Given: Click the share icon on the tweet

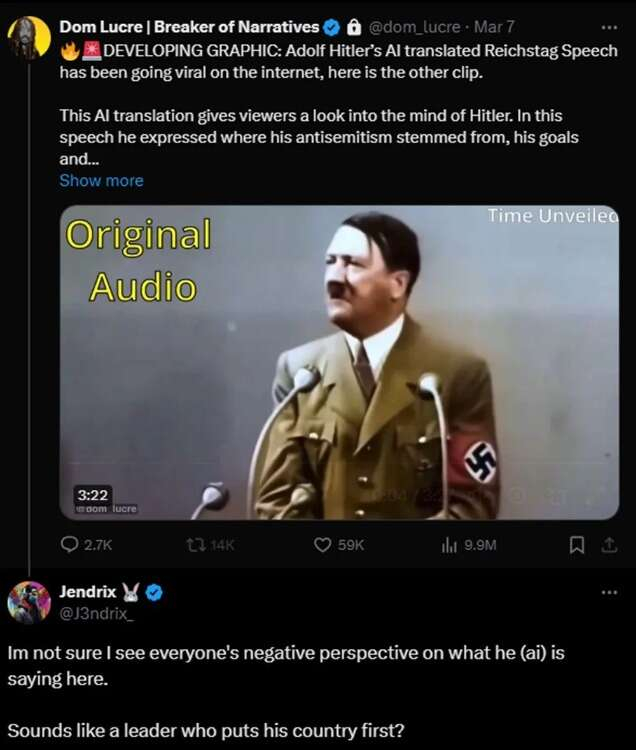Looking at the screenshot, I should click(x=609, y=545).
